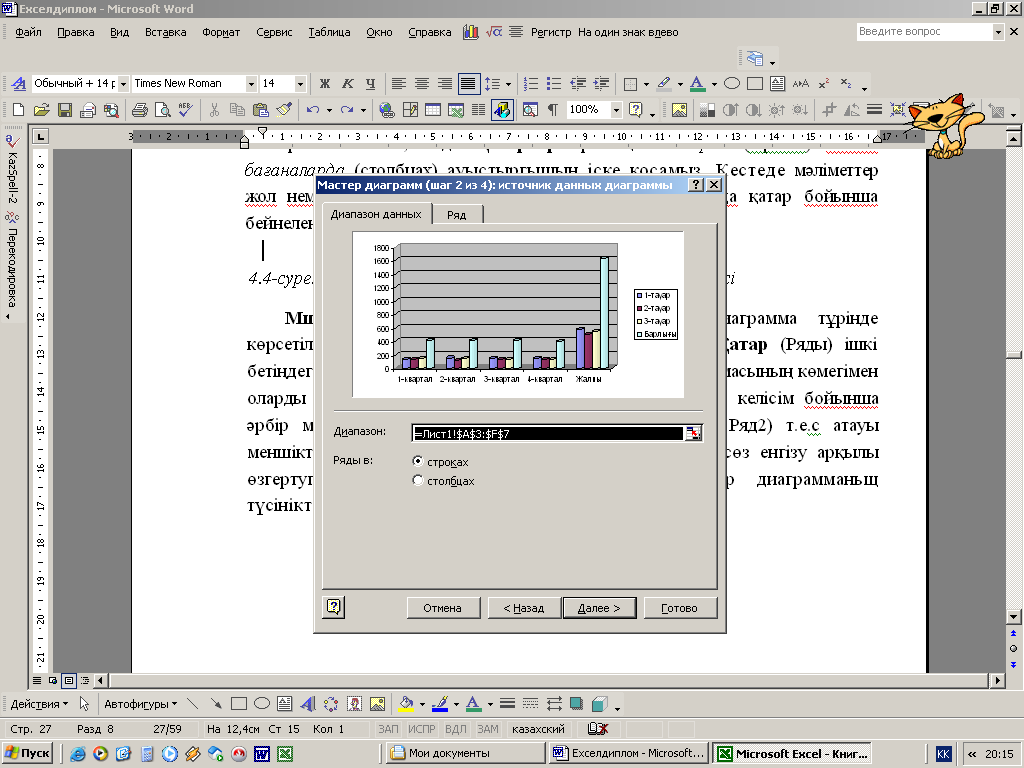Viewport: 1024px width, 768px height.
Task: Toggle the justify alignment button
Action: coord(468,84)
